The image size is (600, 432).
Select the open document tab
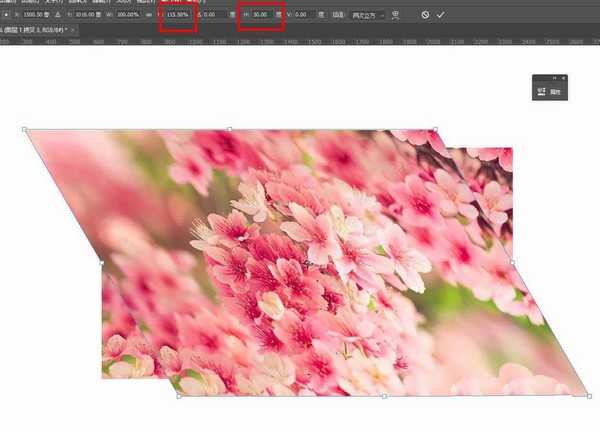35,30
